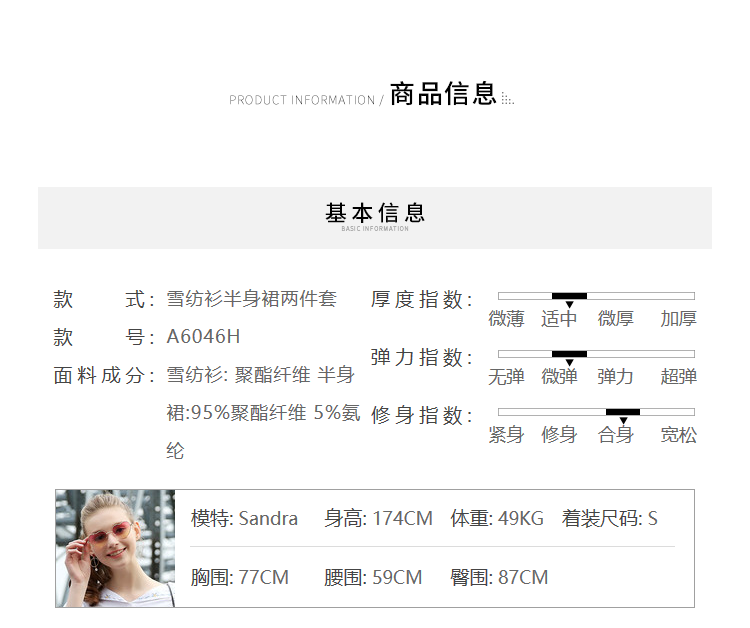Click the 身高: 174CM model height
The image size is (750, 628).
tap(378, 518)
